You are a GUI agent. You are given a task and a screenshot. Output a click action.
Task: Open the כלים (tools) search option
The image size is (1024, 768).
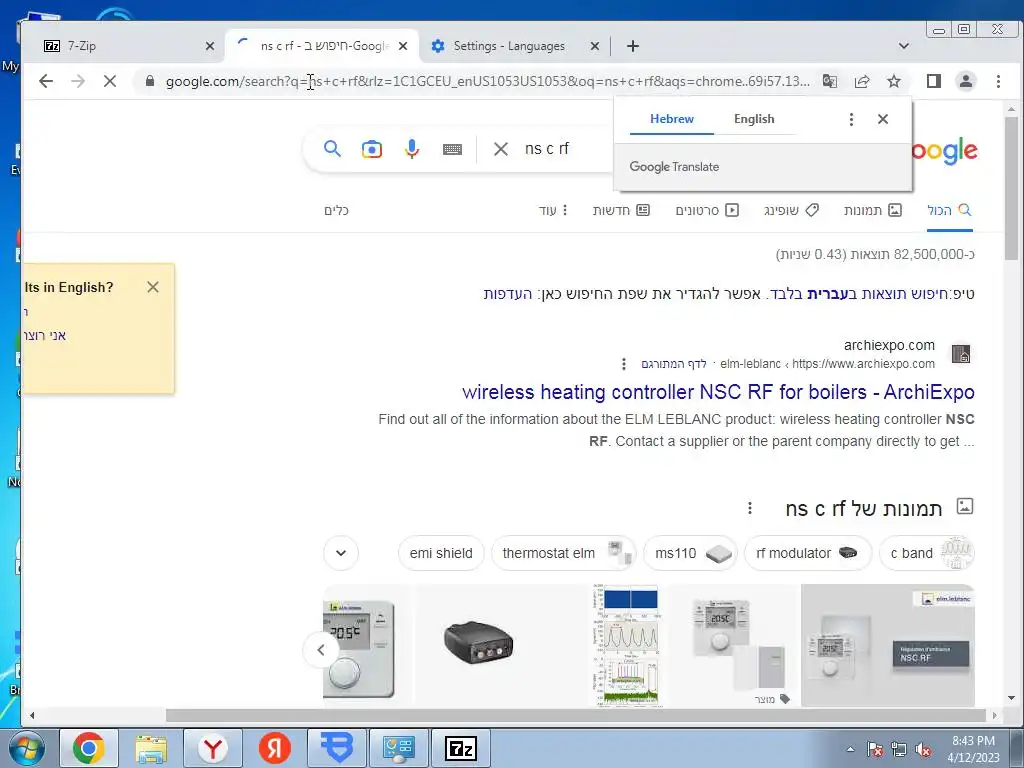click(x=336, y=210)
